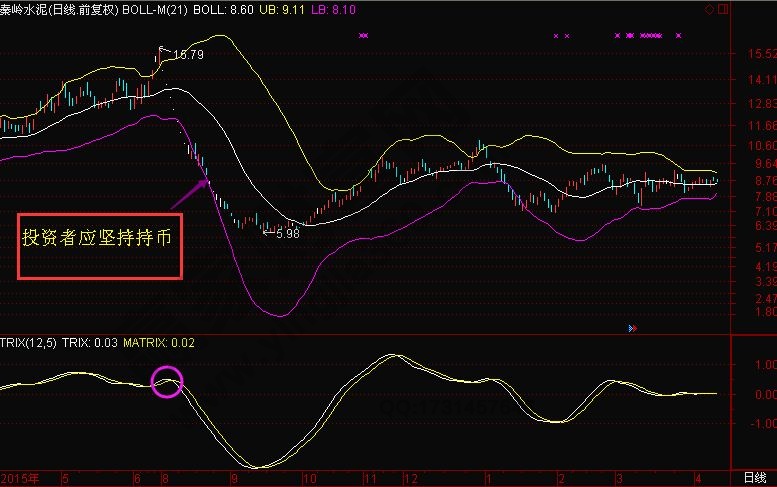
Task: Click the TRIX: 0.03 value
Action: 90,343
